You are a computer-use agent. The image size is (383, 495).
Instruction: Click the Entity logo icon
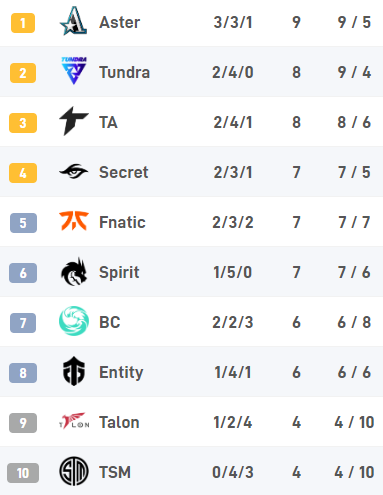tap(74, 371)
